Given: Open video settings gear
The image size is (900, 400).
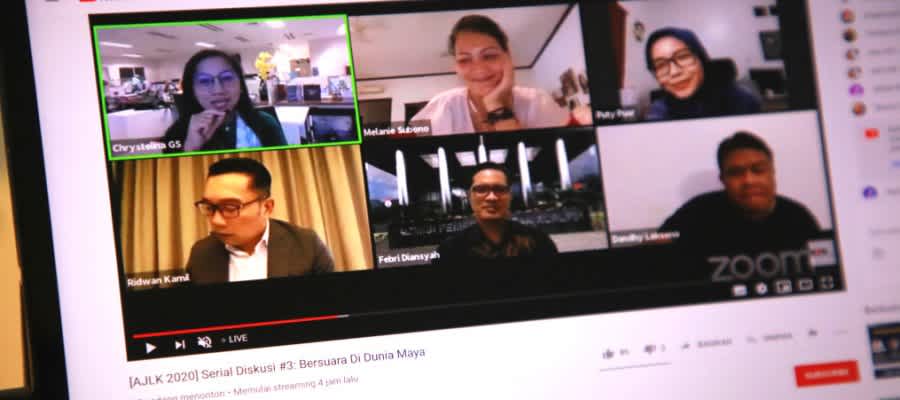Looking at the screenshot, I should (761, 289).
